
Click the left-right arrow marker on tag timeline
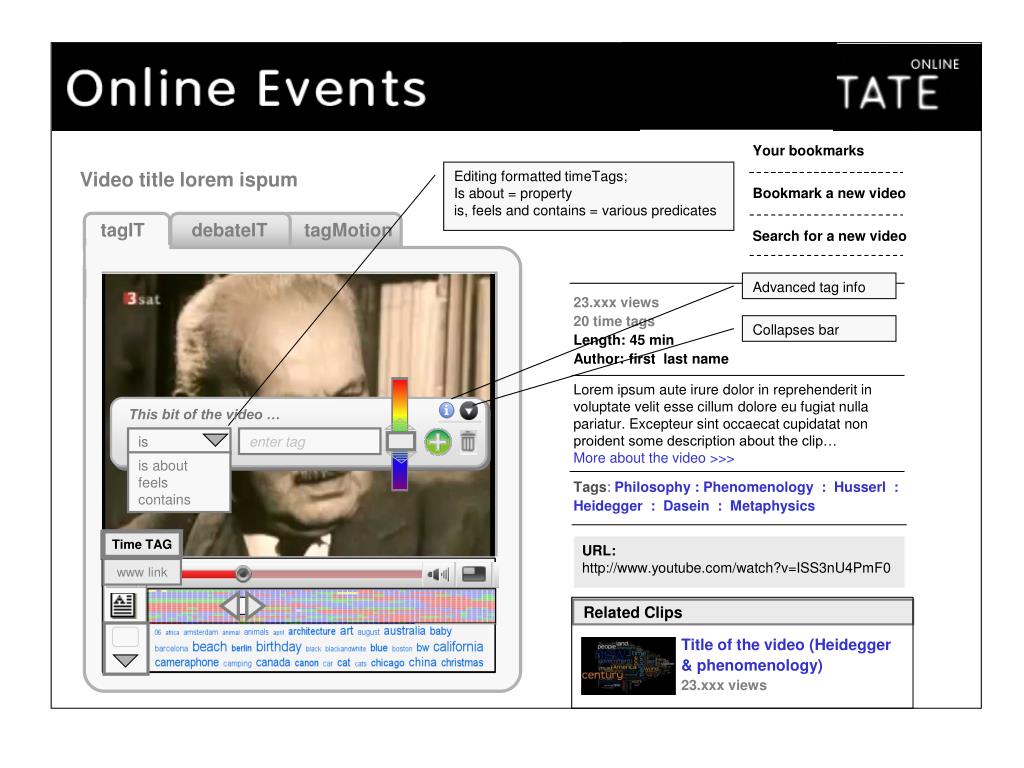(x=242, y=606)
